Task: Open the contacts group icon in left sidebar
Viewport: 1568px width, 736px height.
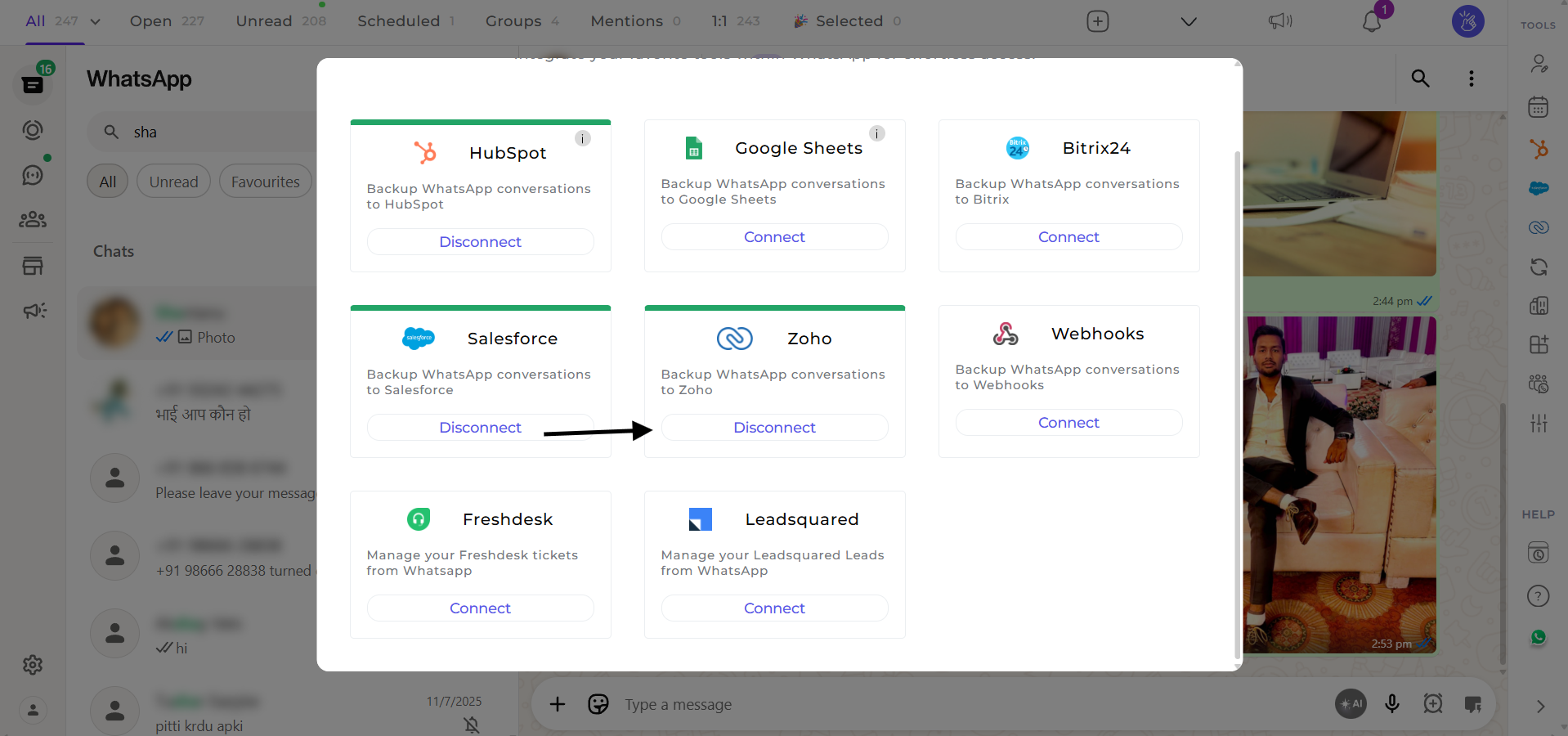Action: pos(33,219)
